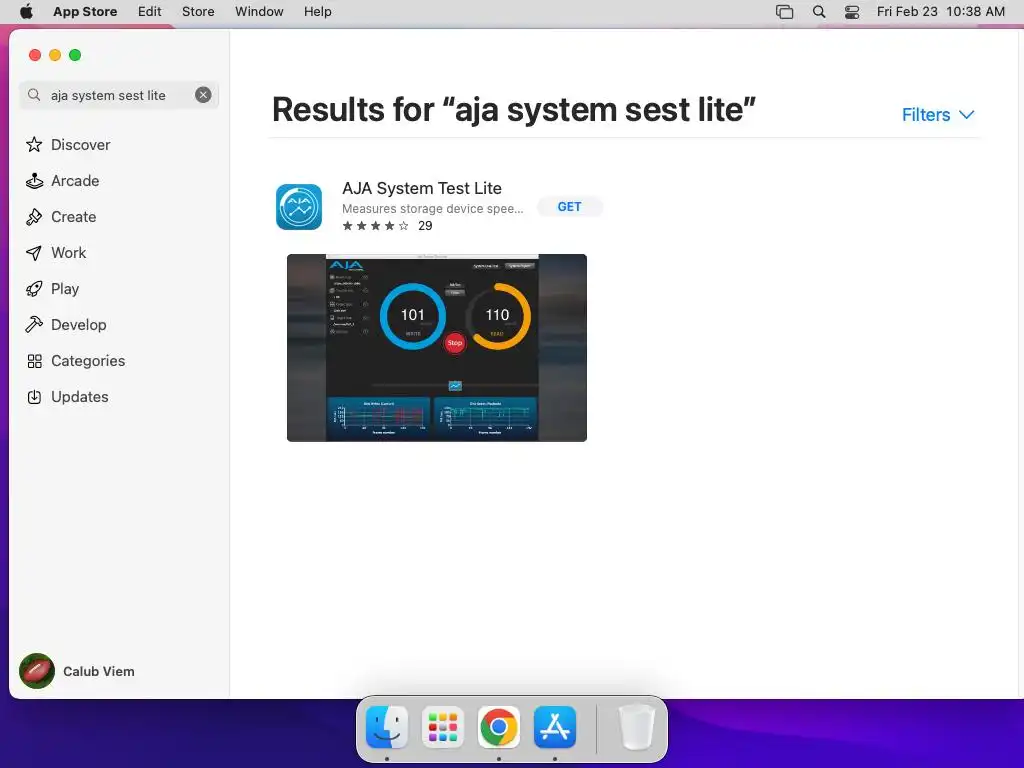Screen dimensions: 1024x768
Task: Click the account avatar picture
Action: [37, 671]
